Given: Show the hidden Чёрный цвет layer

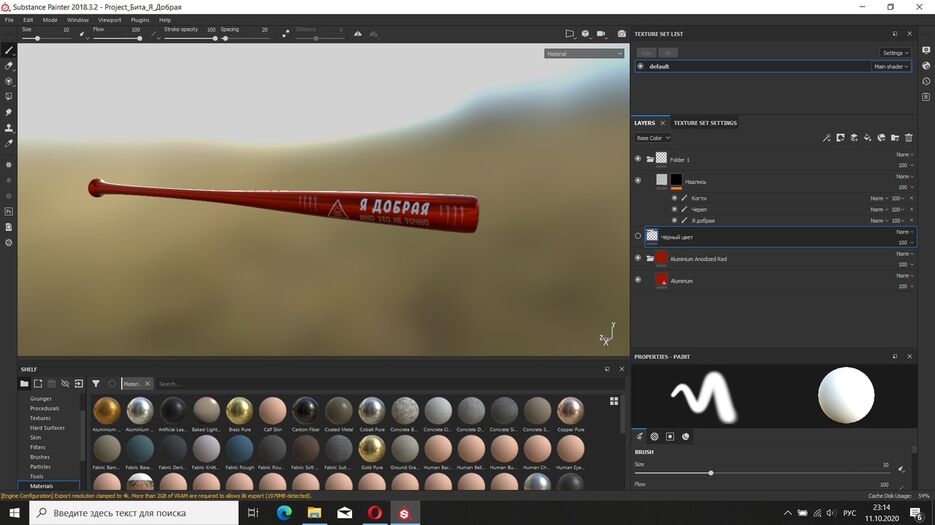Looking at the screenshot, I should (x=638, y=236).
